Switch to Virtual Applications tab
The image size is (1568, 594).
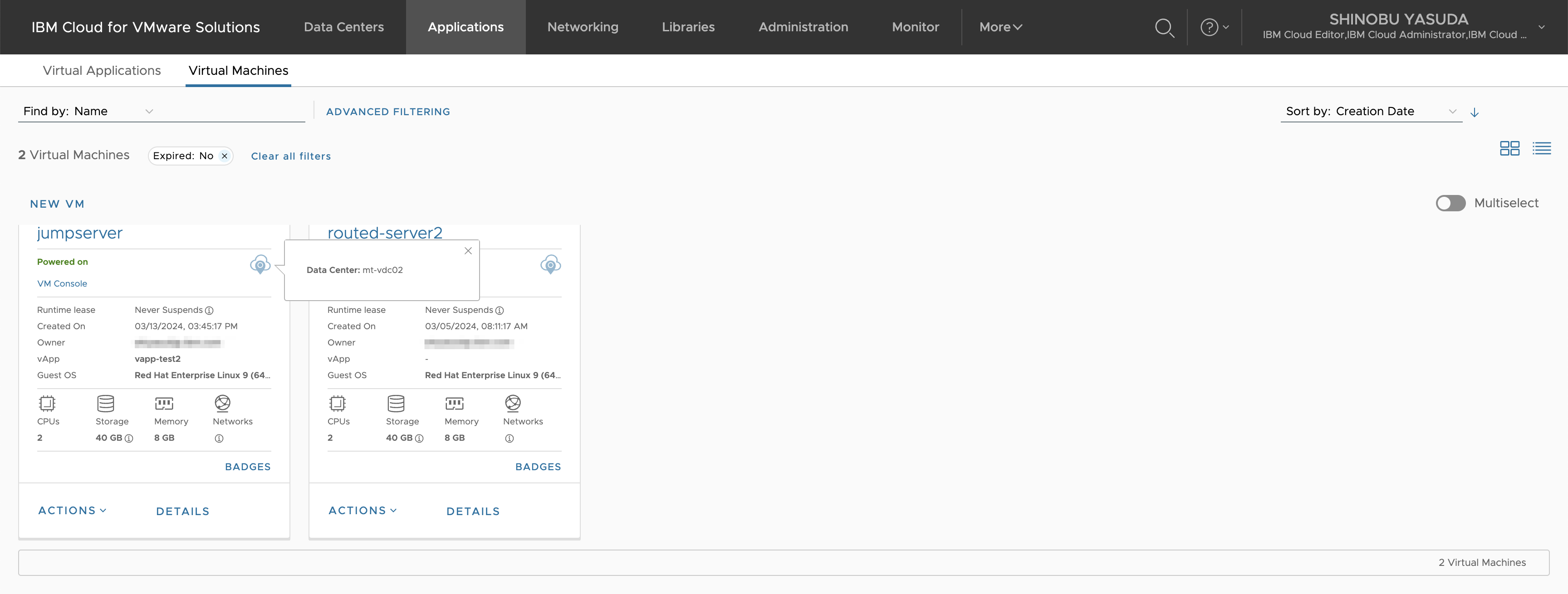102,71
